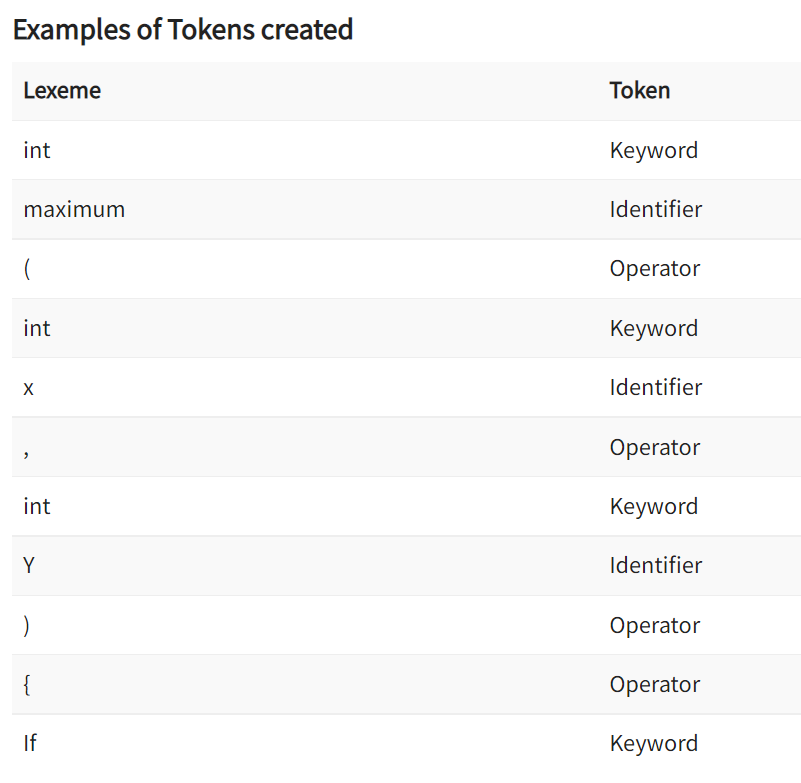
Task: Click the Operator token beside the comma
Action: tap(655, 447)
